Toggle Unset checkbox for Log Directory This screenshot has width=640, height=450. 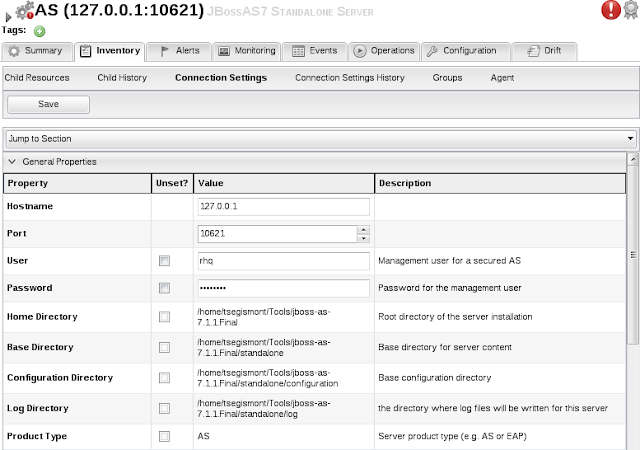(x=164, y=408)
